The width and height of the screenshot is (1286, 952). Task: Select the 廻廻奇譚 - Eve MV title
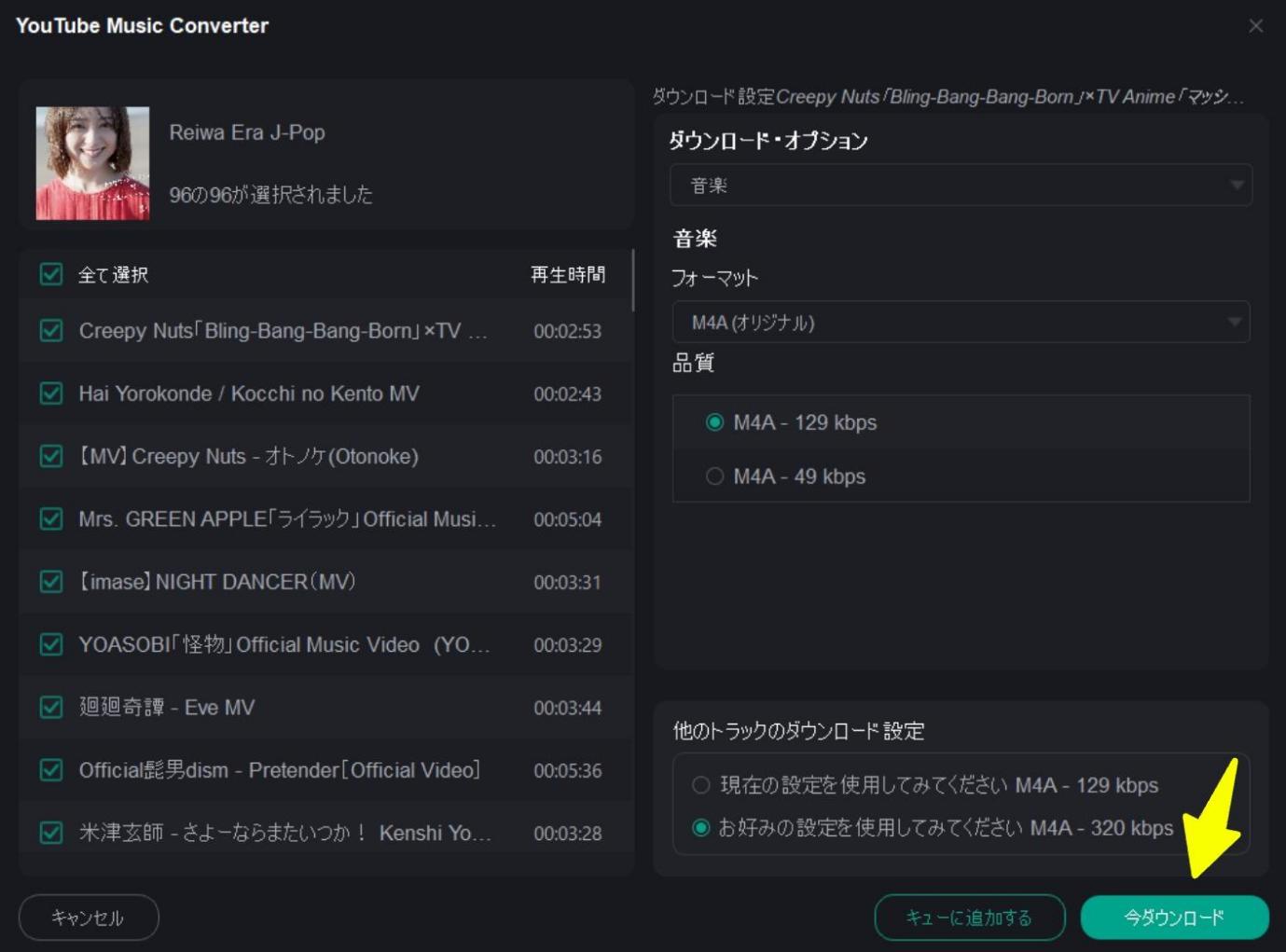click(166, 707)
